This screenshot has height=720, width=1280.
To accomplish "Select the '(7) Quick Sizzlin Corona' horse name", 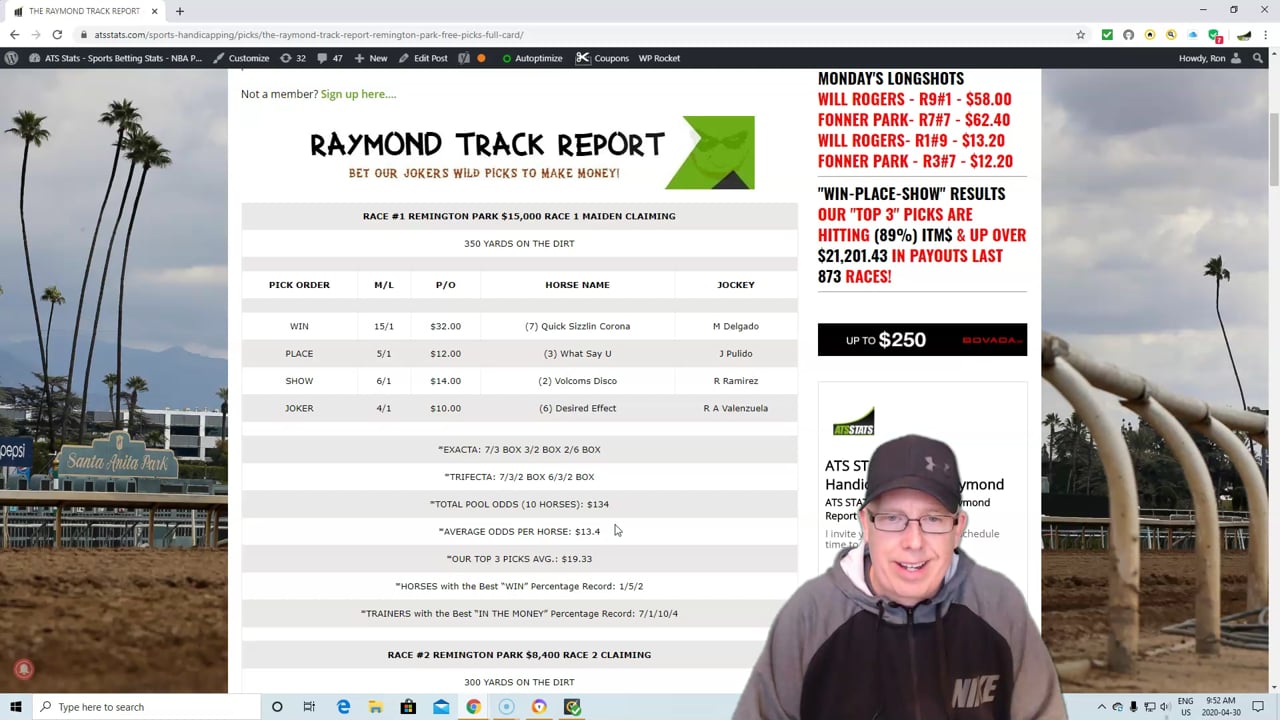I will click(x=577, y=326).
